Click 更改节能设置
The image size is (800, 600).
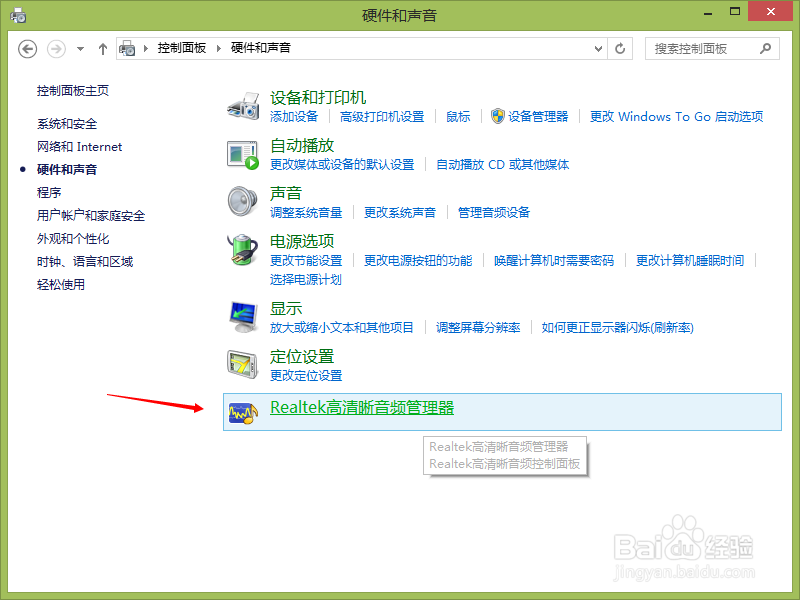(x=306, y=260)
